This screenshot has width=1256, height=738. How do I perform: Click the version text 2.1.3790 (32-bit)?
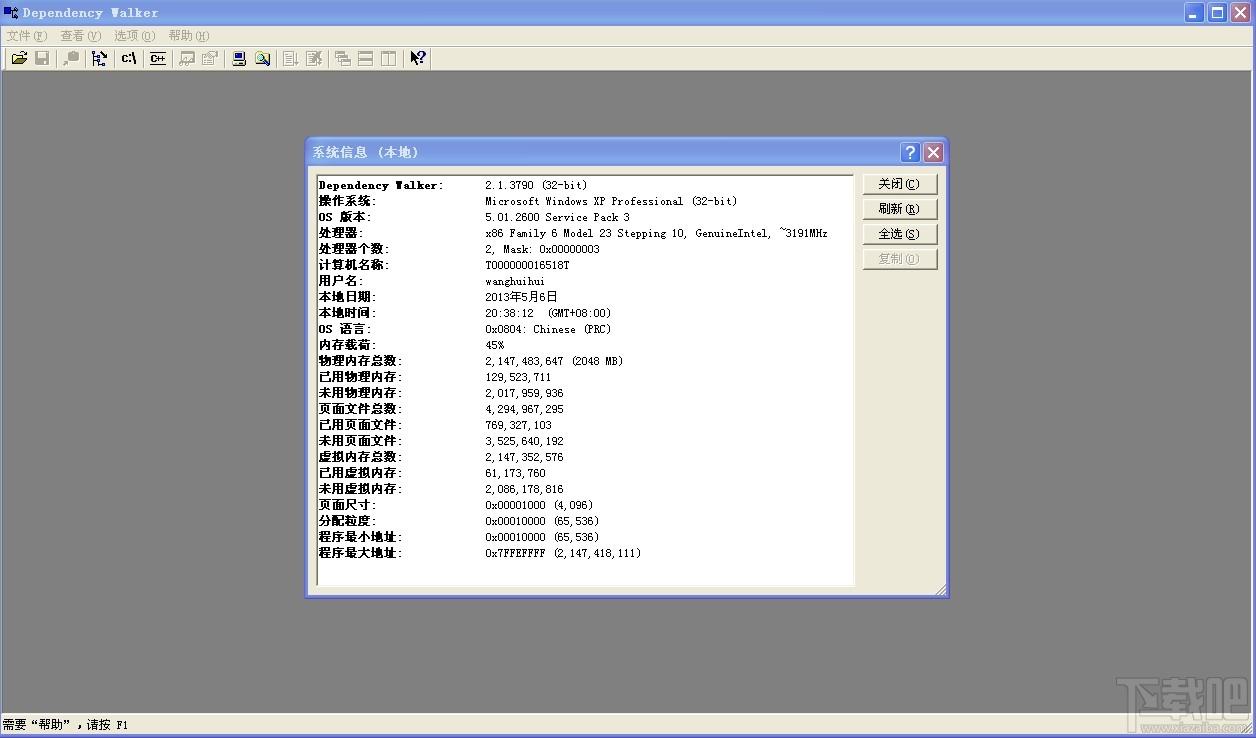click(536, 185)
